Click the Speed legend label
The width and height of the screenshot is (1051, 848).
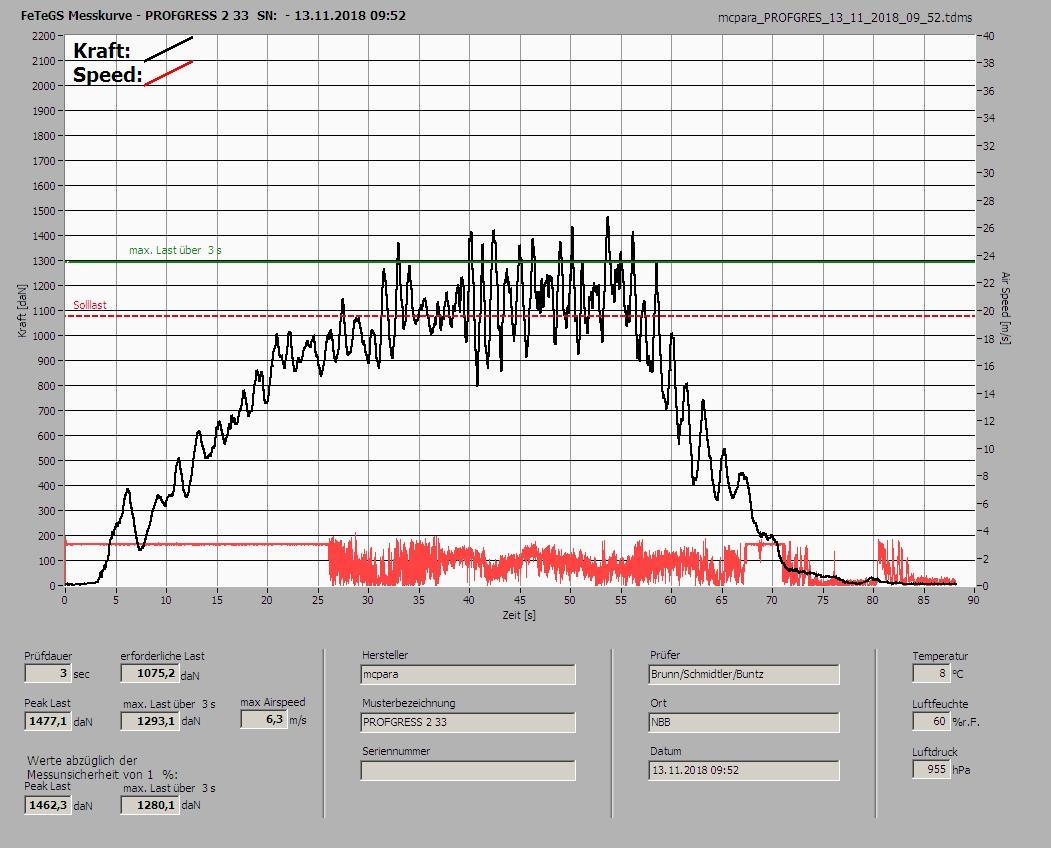107,74
